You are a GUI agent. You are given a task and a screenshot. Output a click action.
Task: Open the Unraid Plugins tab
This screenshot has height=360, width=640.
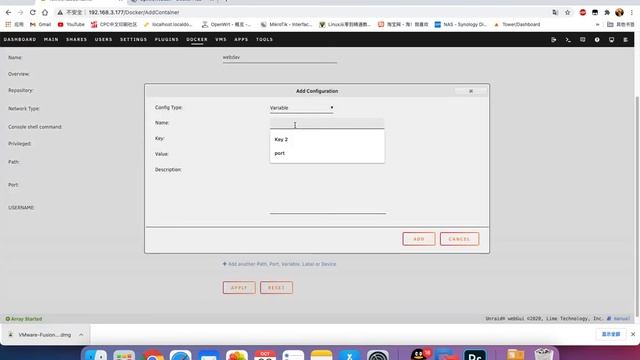coord(167,40)
